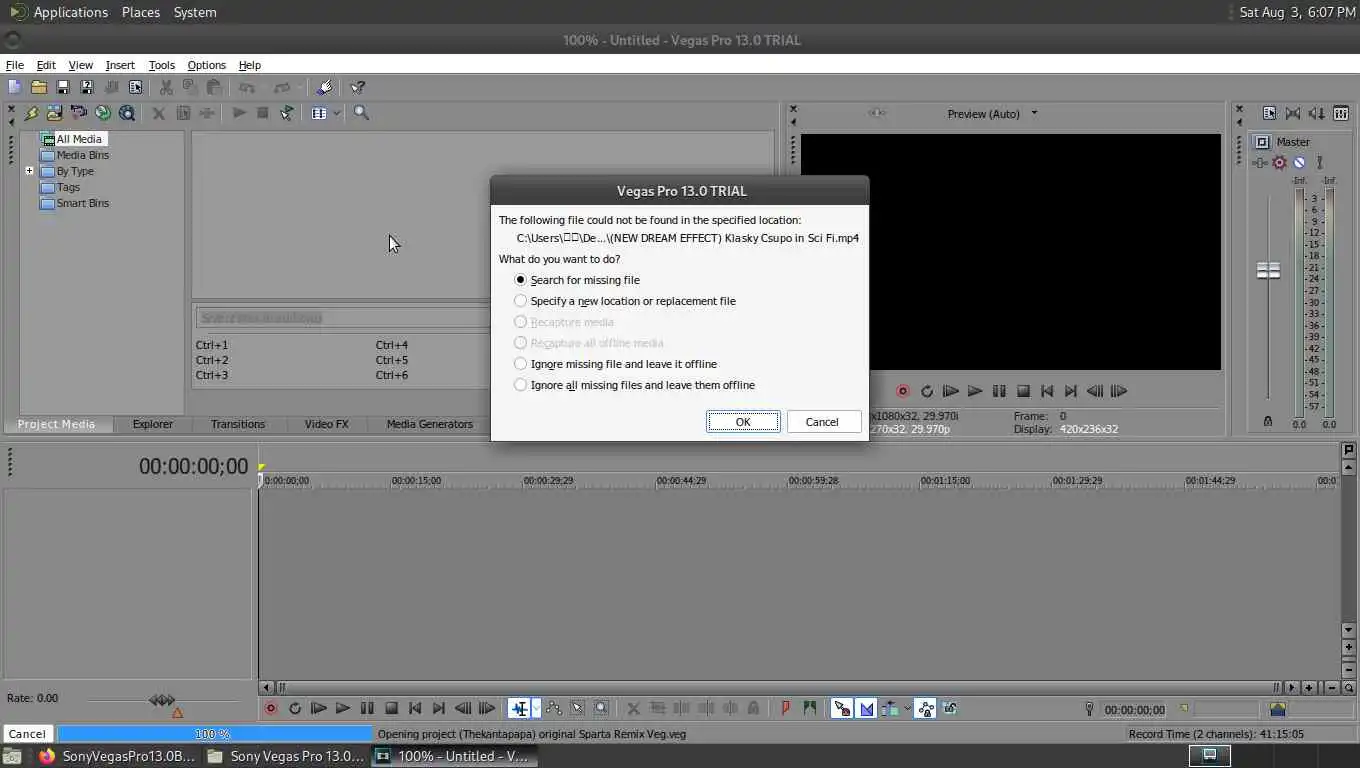Click the magnifier search icon in Project Media toolbar
Image resolution: width=1360 pixels, height=768 pixels.
[x=361, y=113]
